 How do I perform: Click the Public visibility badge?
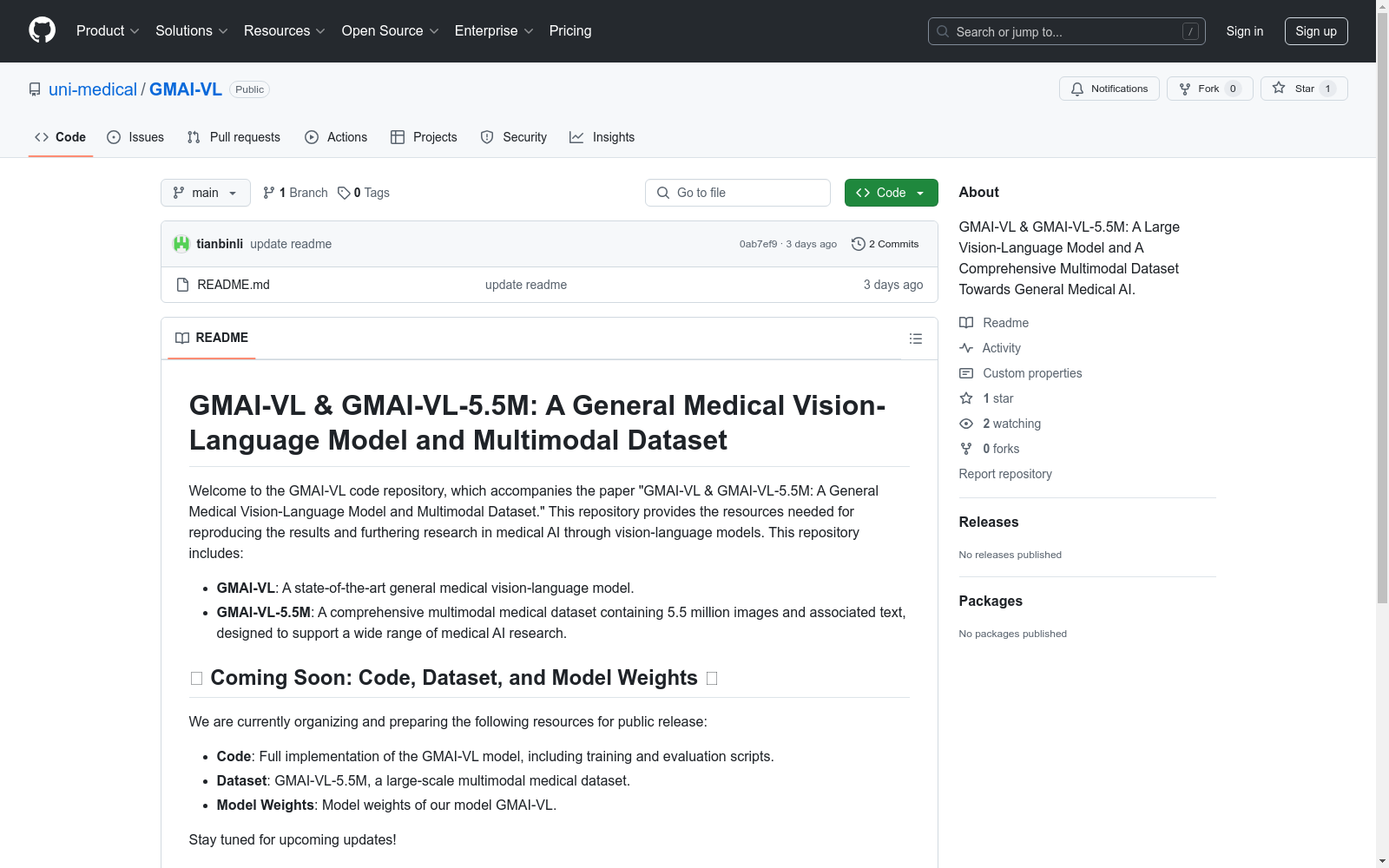(x=249, y=89)
